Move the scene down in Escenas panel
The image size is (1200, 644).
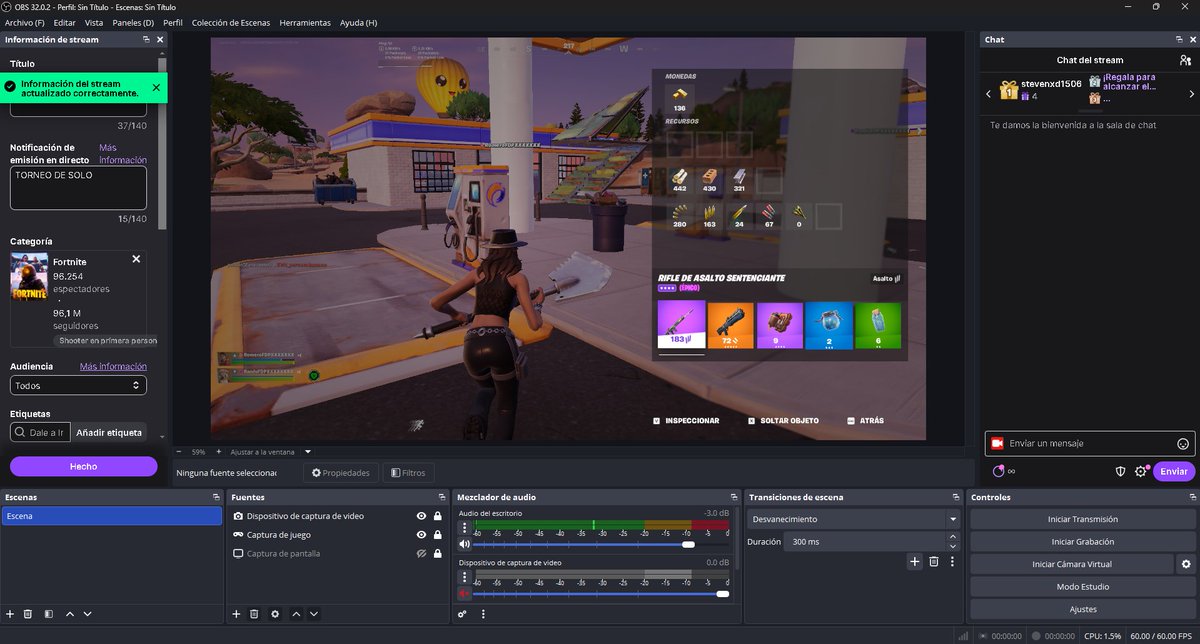click(87, 614)
